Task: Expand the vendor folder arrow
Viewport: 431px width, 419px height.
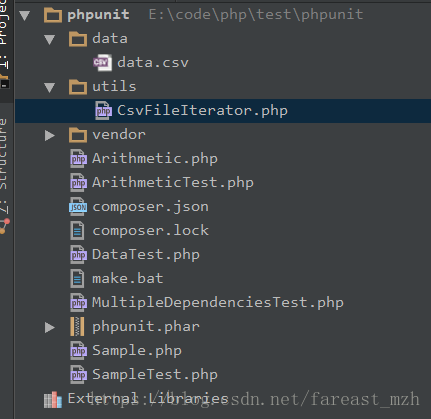Action: pos(50,135)
